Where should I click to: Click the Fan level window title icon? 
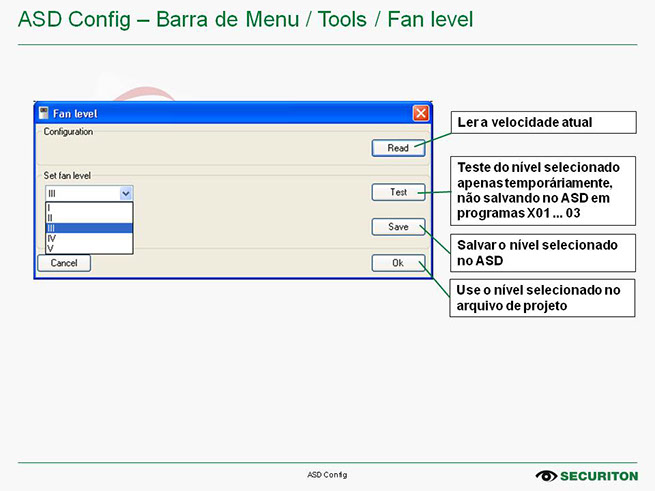tap(43, 113)
